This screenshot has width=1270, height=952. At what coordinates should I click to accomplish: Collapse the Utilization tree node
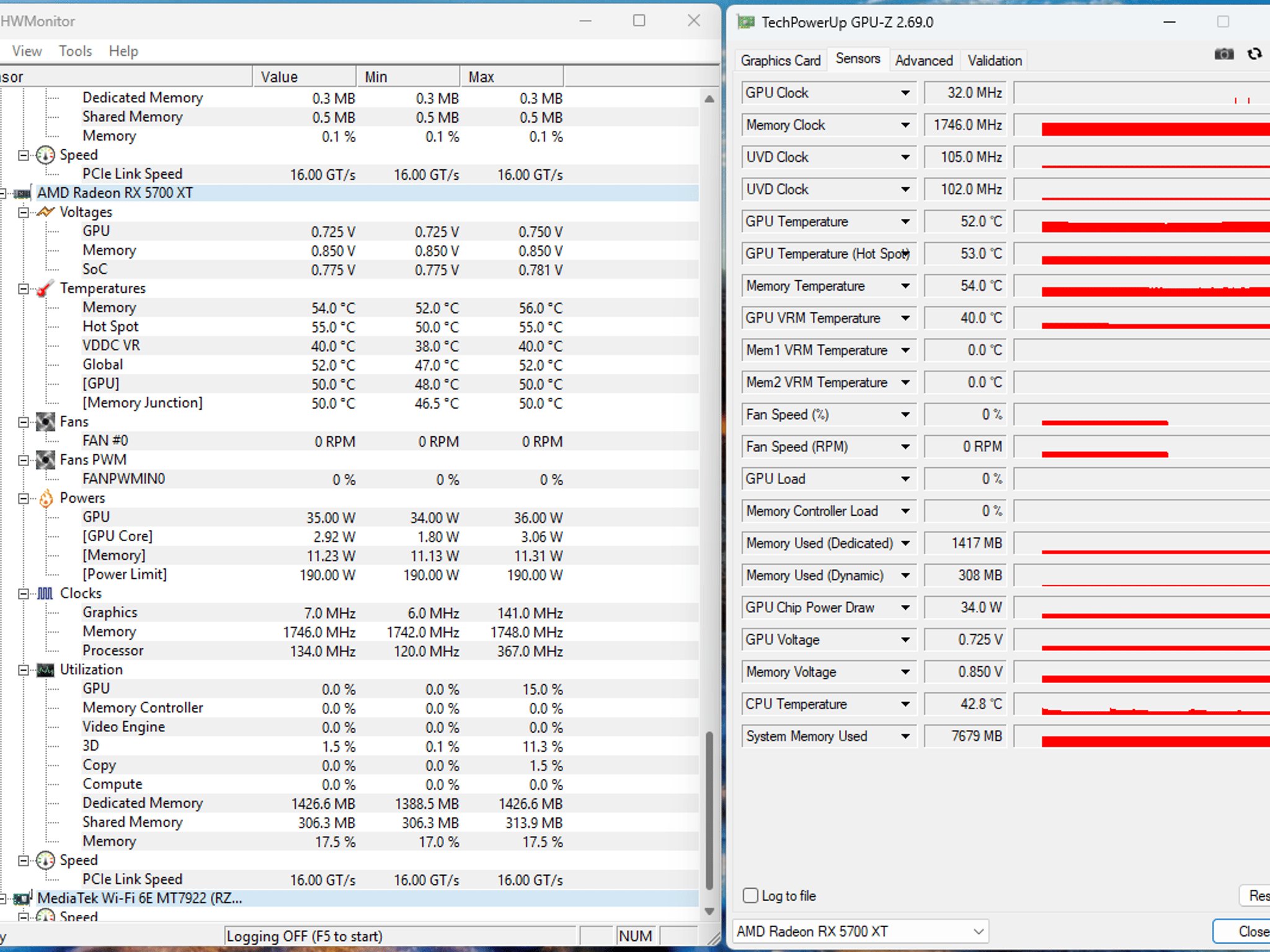coord(23,670)
